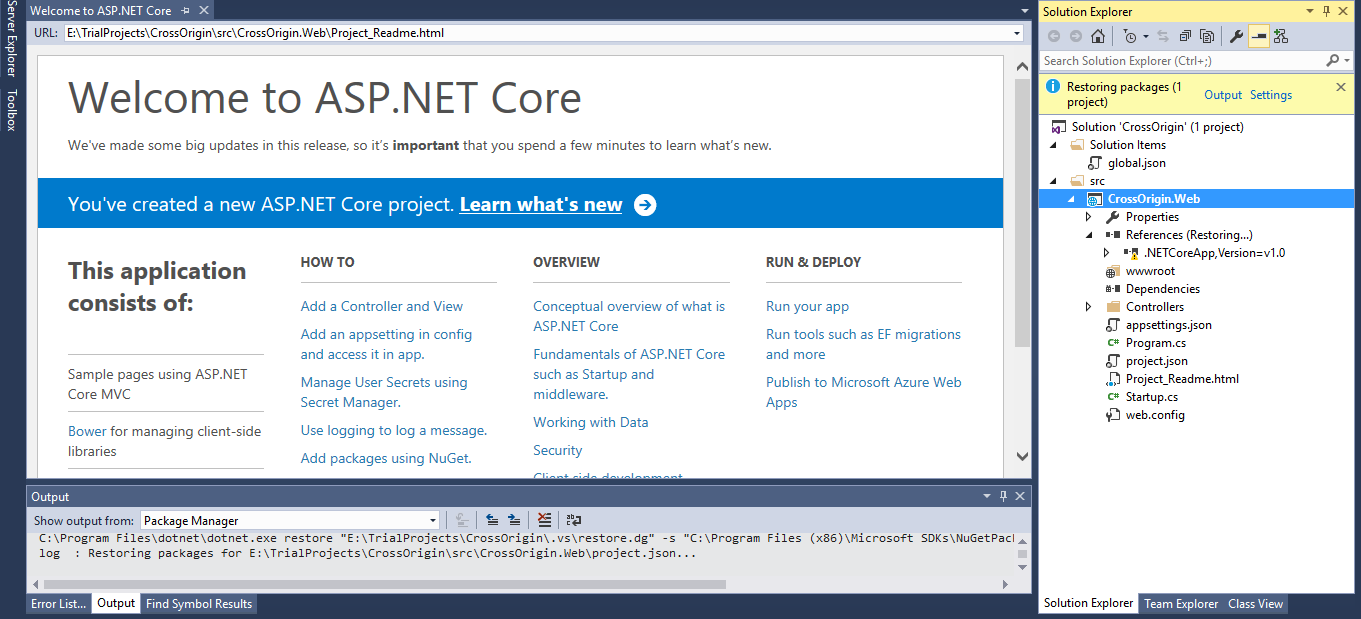Image resolution: width=1361 pixels, height=619 pixels.
Task: Pin the Output panel
Action: point(1003,496)
